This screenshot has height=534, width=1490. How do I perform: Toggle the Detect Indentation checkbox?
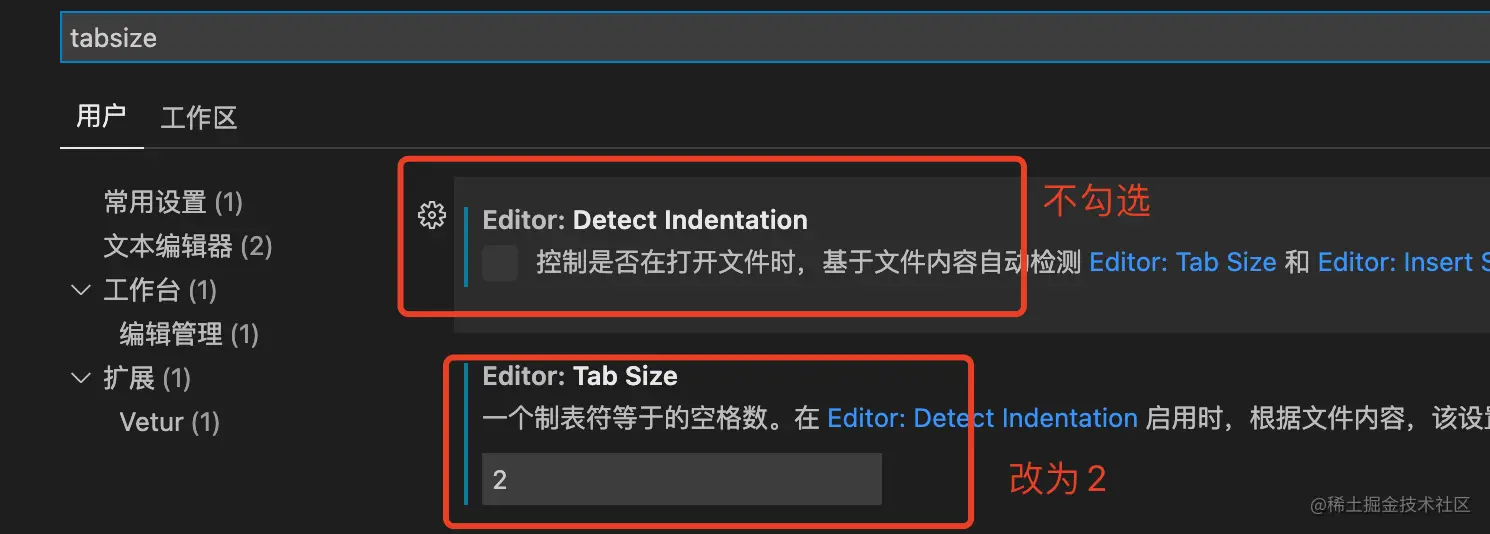[x=500, y=263]
